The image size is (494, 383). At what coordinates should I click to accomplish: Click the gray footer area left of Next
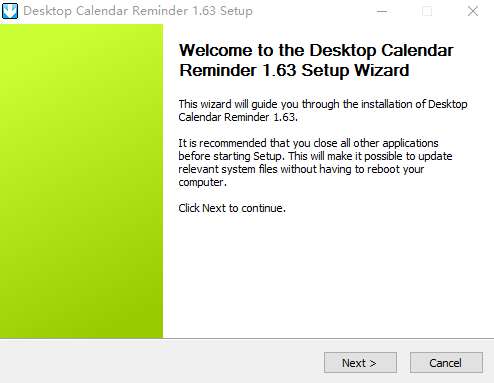click(162, 362)
